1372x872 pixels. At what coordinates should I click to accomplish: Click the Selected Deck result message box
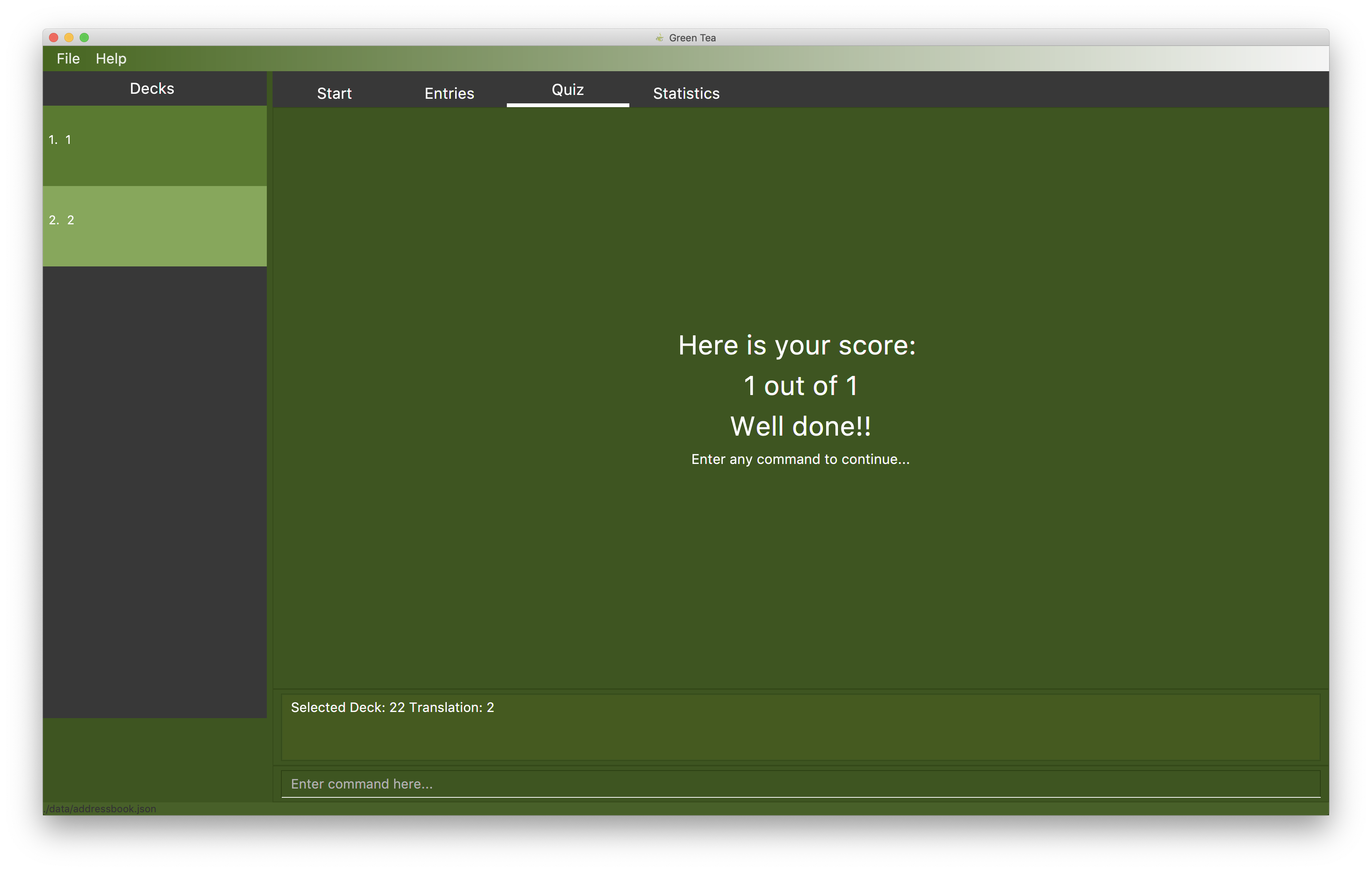pyautogui.click(x=800, y=726)
